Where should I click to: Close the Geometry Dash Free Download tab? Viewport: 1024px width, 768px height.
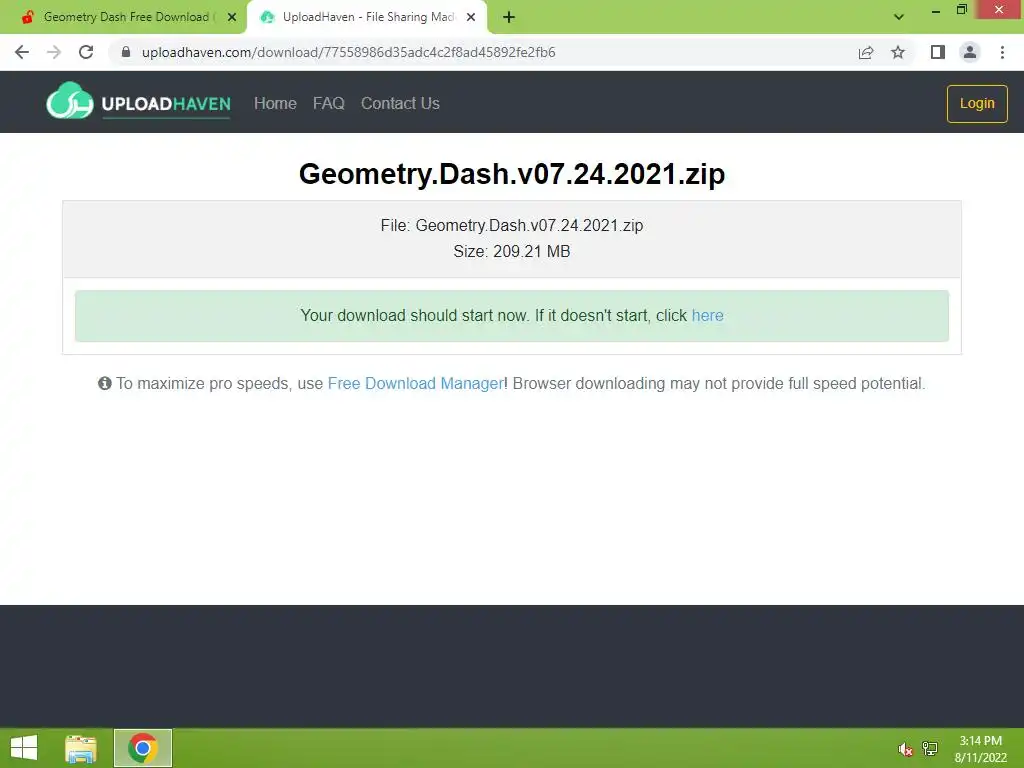(232, 17)
